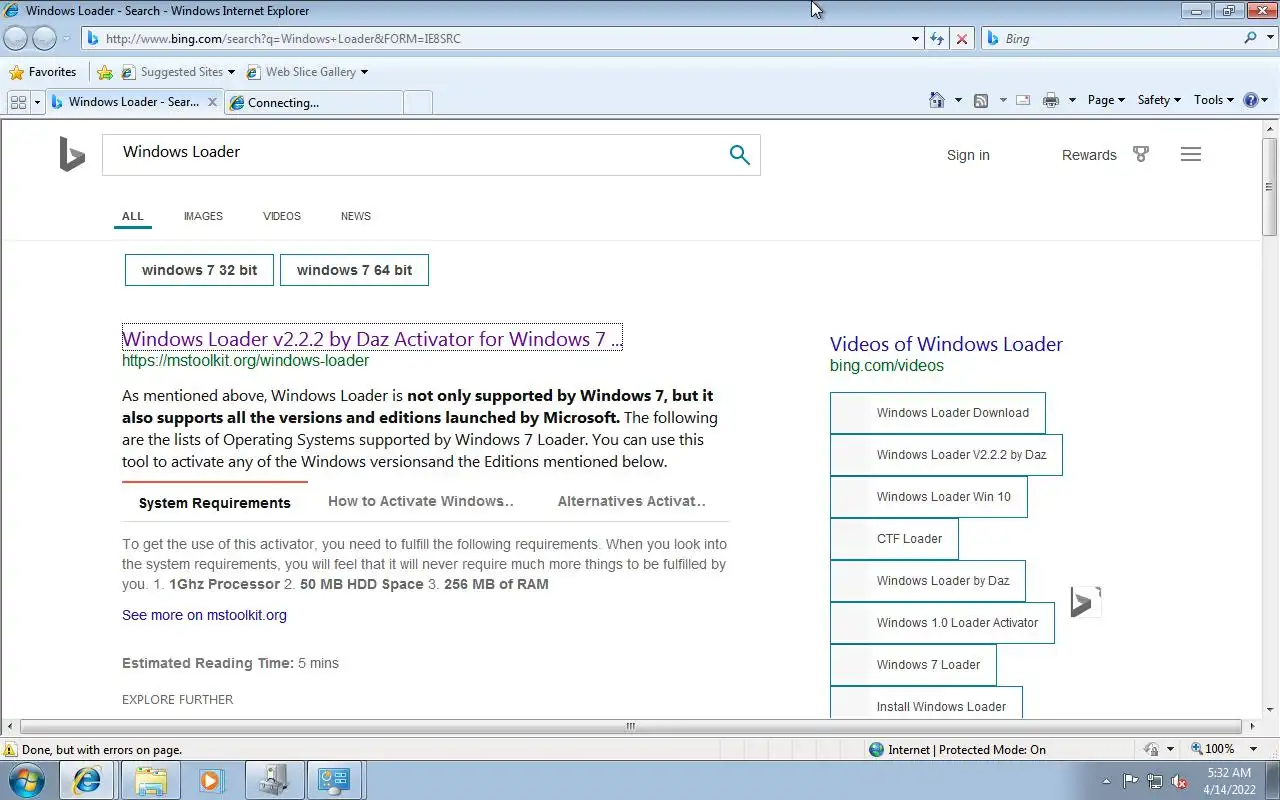1280x800 pixels.
Task: Select Alternatives Activat.. tab
Action: [x=632, y=501]
